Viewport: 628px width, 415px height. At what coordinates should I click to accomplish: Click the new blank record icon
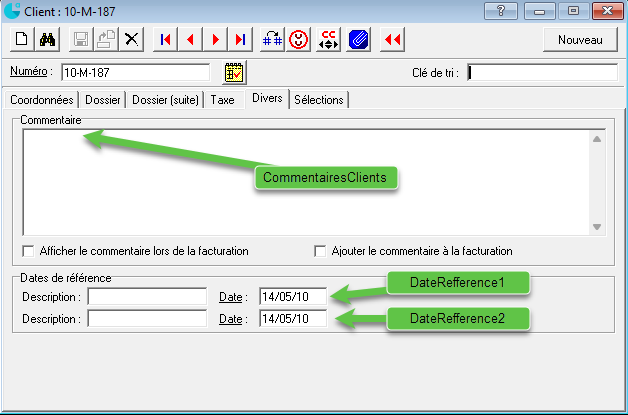[21, 39]
